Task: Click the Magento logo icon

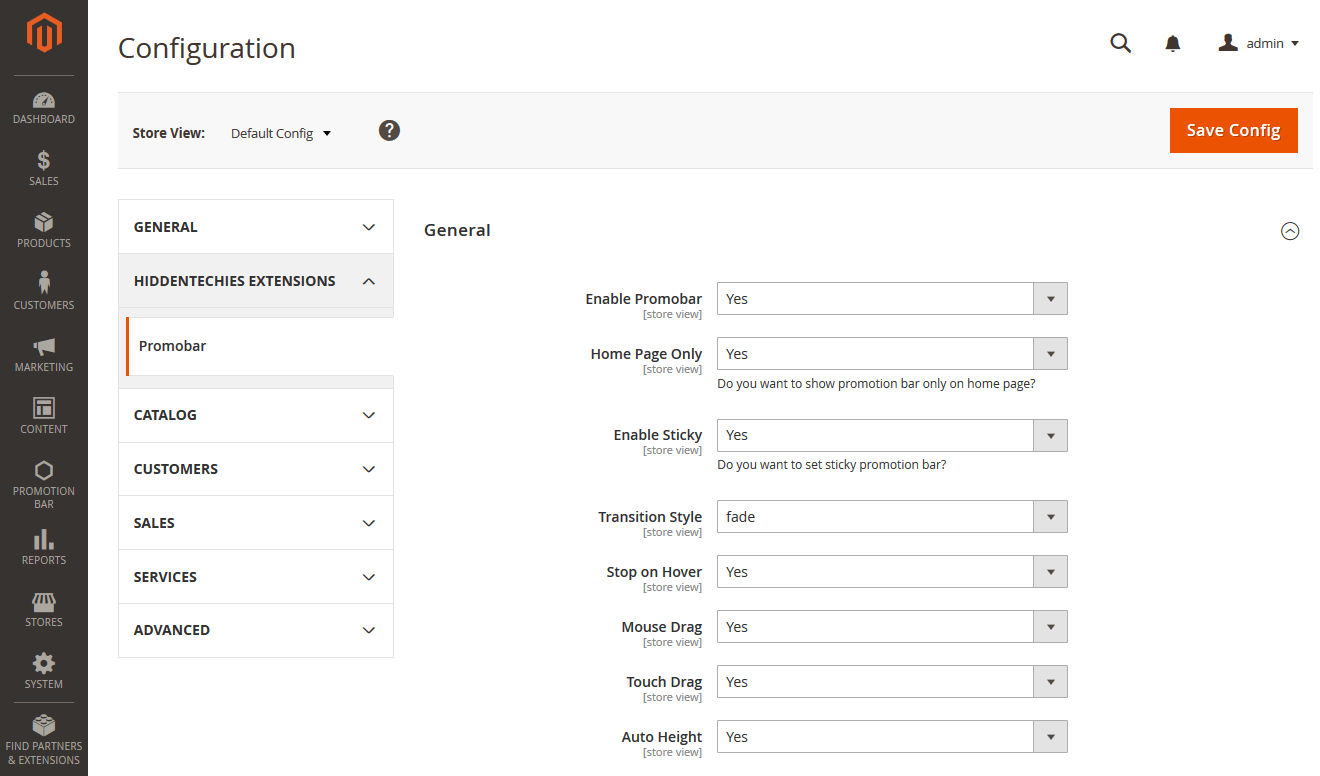Action: click(44, 33)
